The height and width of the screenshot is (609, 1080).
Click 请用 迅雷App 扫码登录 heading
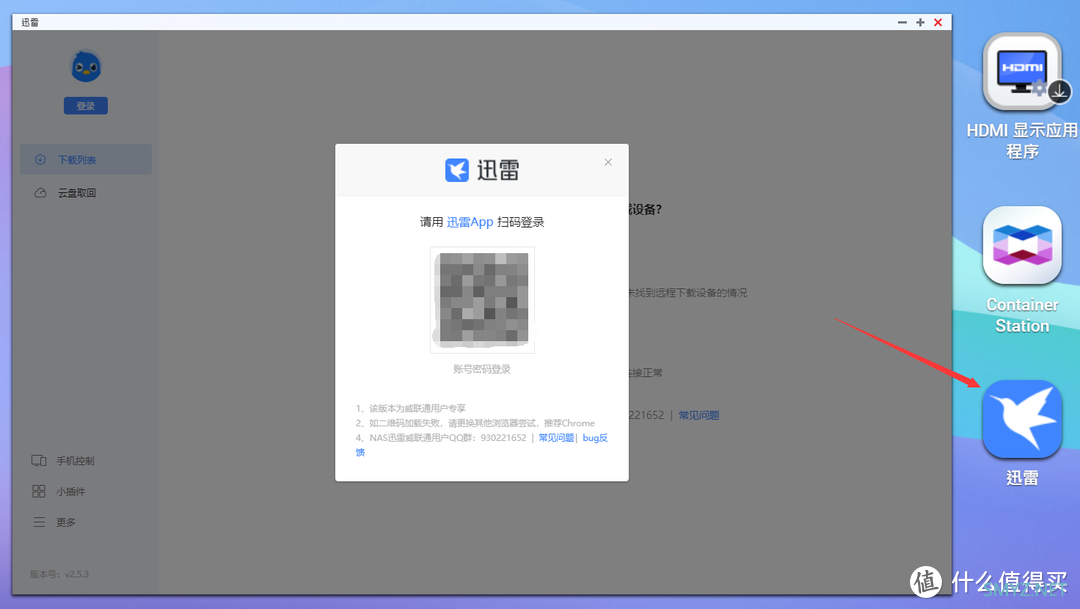[x=482, y=222]
